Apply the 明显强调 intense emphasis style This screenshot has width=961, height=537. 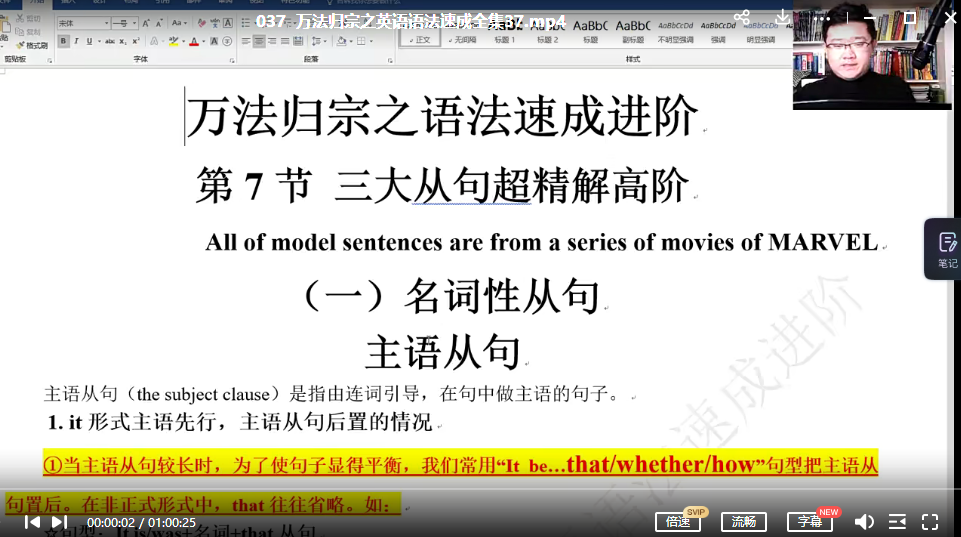761,32
